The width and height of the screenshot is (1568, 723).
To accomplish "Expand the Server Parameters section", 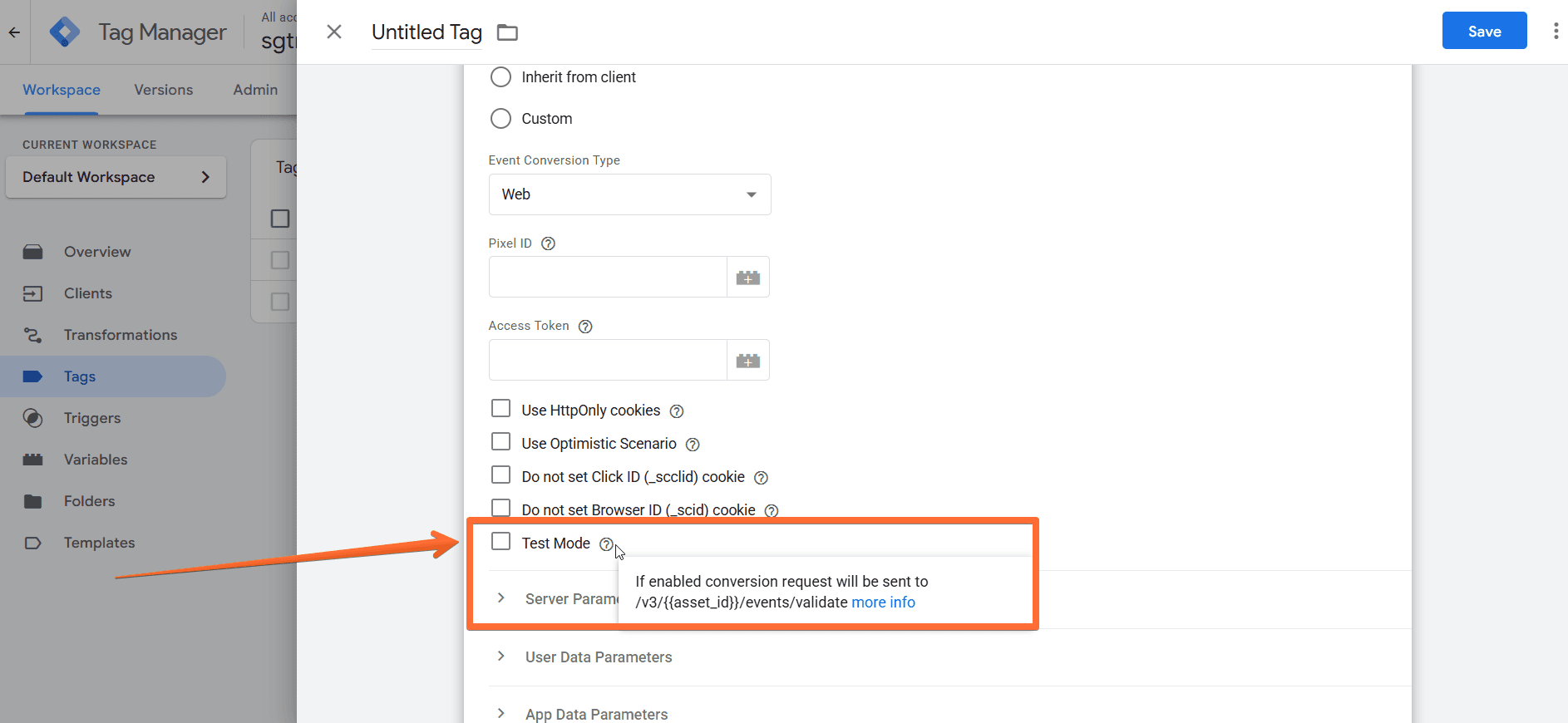I will click(501, 598).
